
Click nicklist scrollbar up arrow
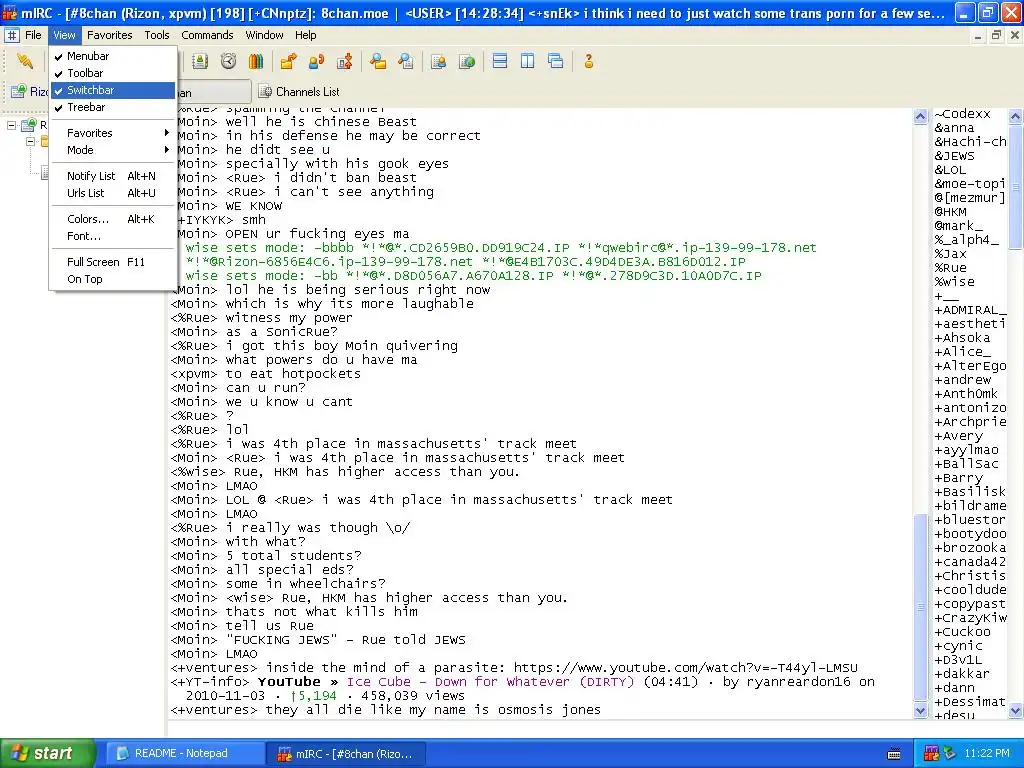pyautogui.click(x=1016, y=117)
